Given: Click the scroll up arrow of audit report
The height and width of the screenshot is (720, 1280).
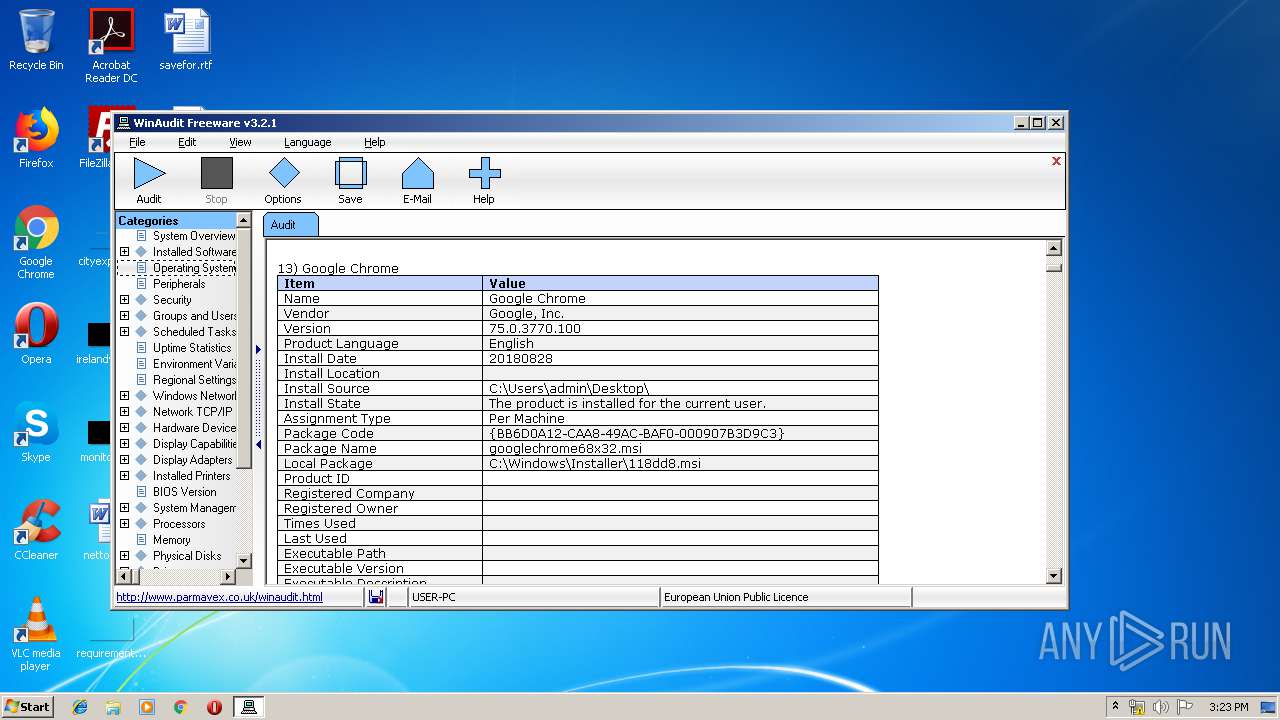Looking at the screenshot, I should 1053,248.
